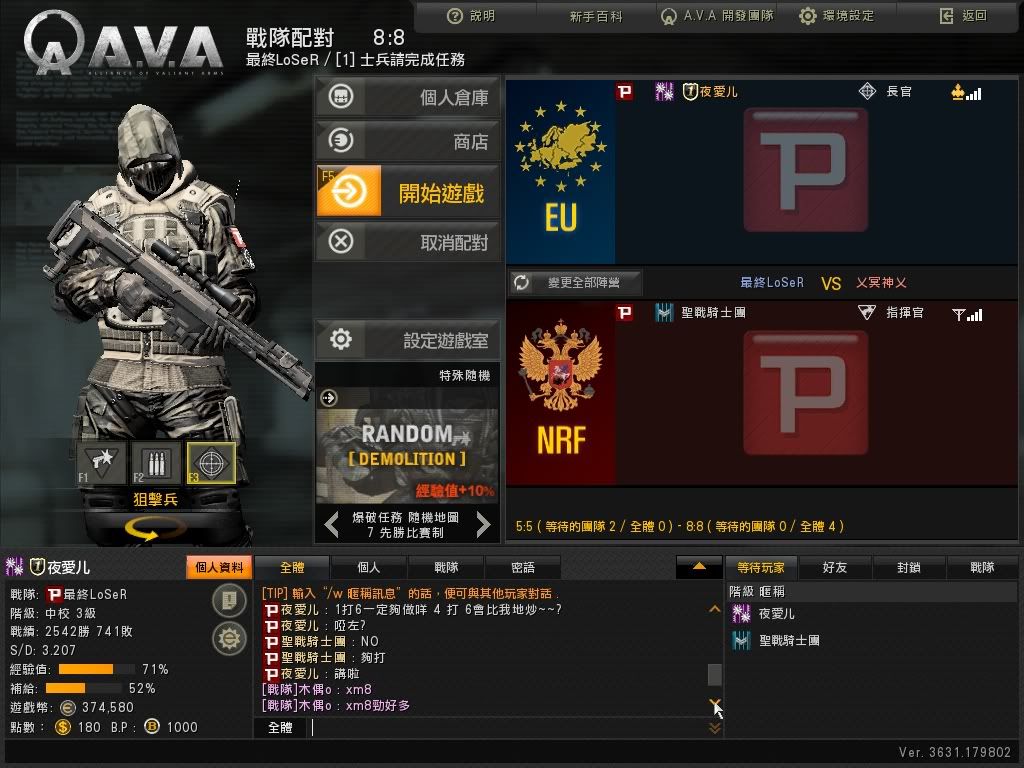Click the gear icon beside win record
The height and width of the screenshot is (768, 1024).
pos(229,638)
